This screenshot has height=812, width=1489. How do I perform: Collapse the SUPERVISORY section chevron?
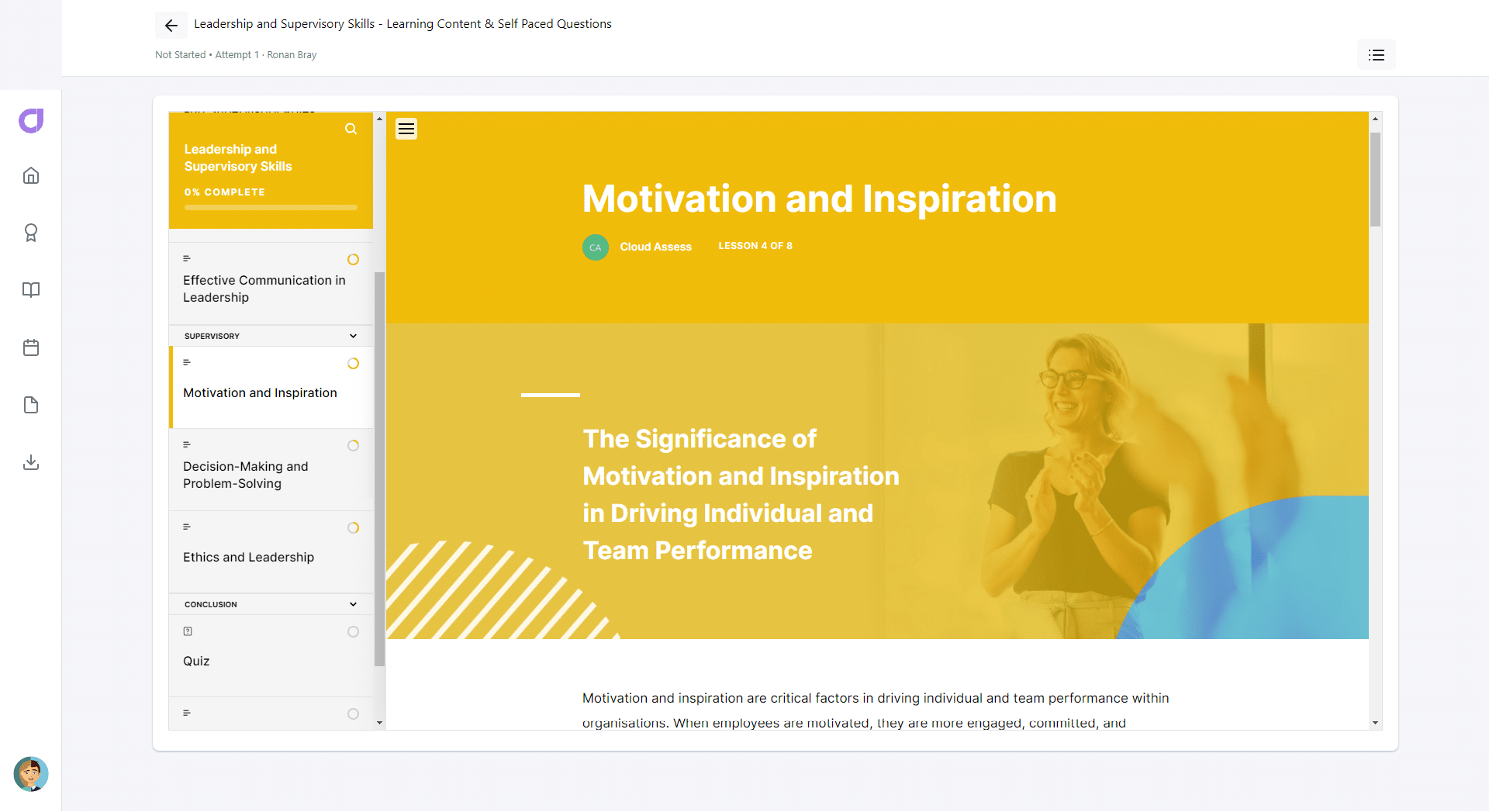pyautogui.click(x=354, y=336)
